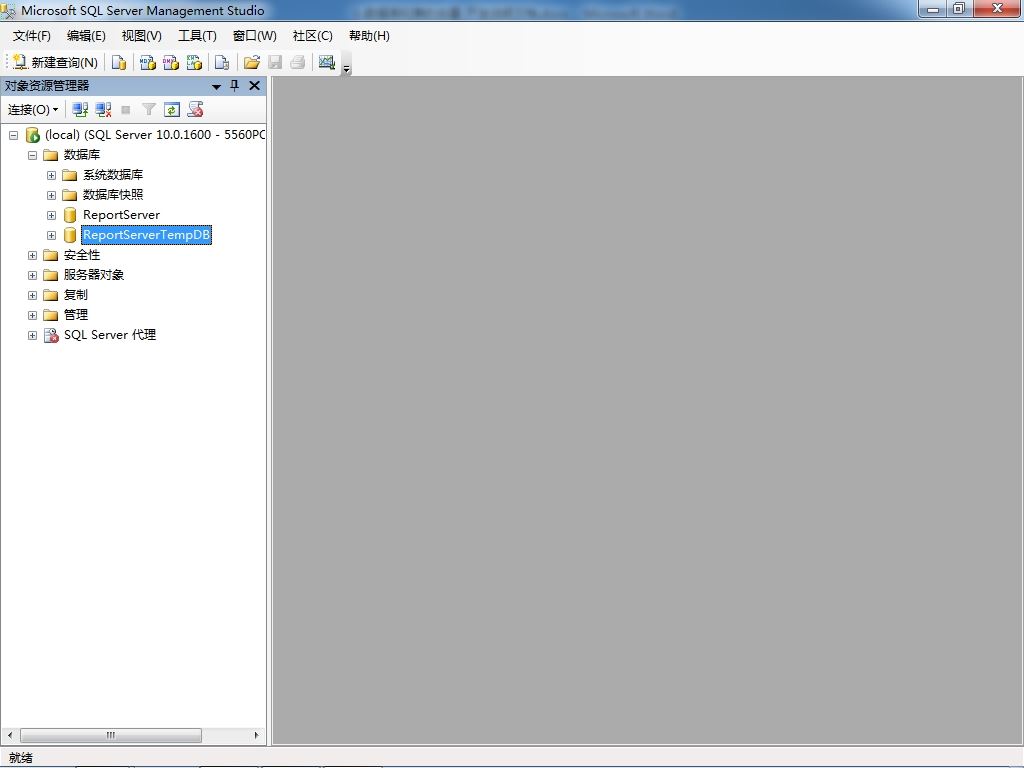
Task: Select the 复制 tree item
Action: (x=76, y=295)
